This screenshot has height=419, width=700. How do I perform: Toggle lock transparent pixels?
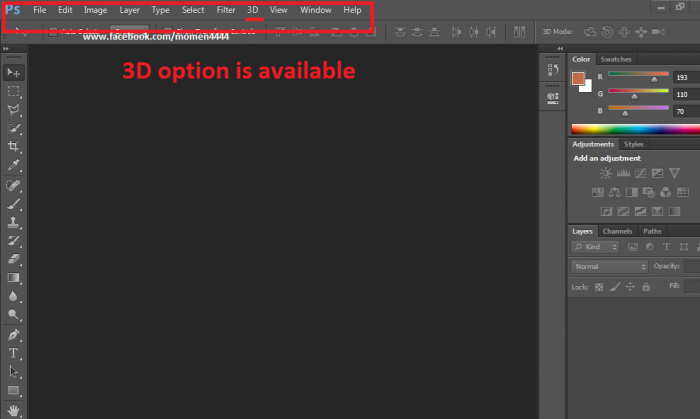coord(599,287)
